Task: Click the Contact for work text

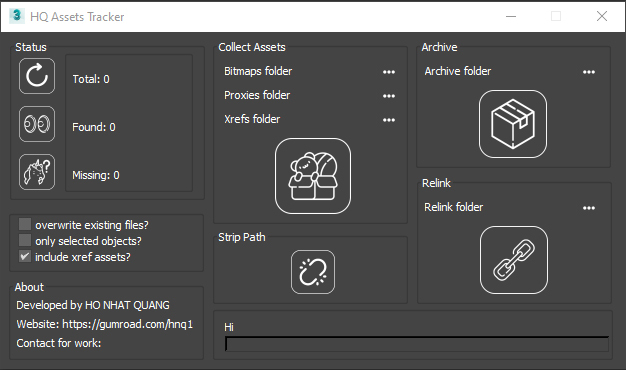Action: coord(59,343)
